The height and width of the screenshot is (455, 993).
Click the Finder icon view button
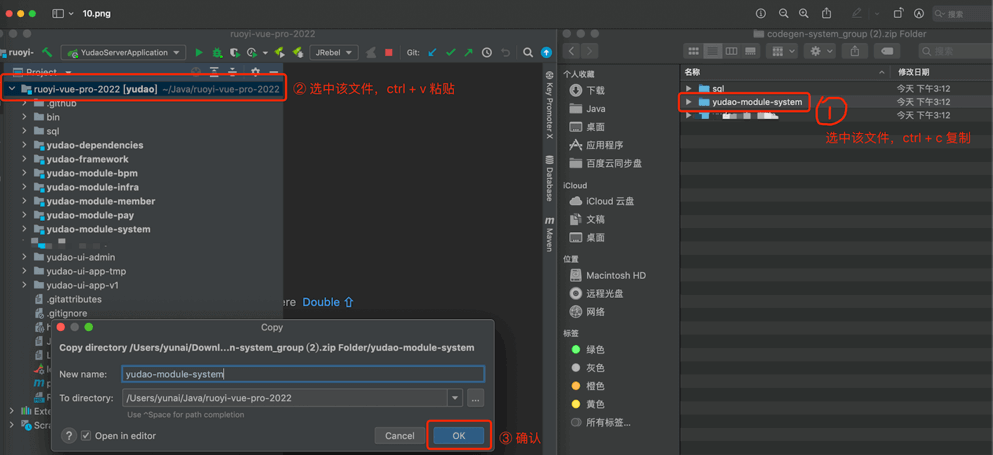[x=693, y=51]
